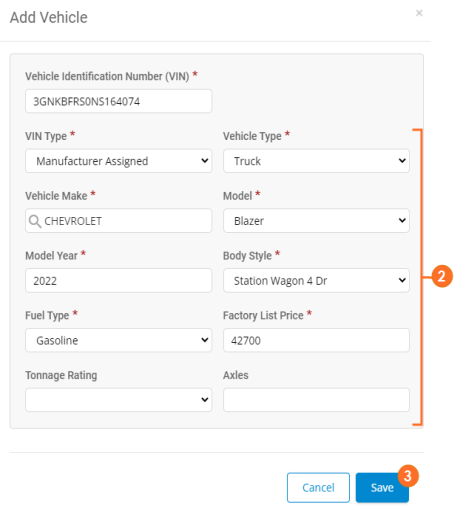The height and width of the screenshot is (512, 460).
Task: Click the Model Year field
Action: pyautogui.click(x=118, y=281)
